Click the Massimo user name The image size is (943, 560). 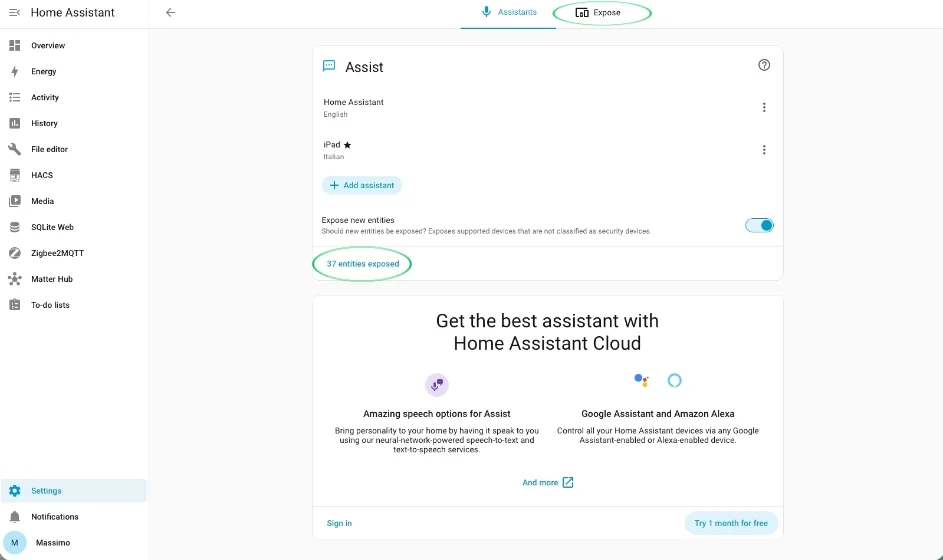pos(53,542)
